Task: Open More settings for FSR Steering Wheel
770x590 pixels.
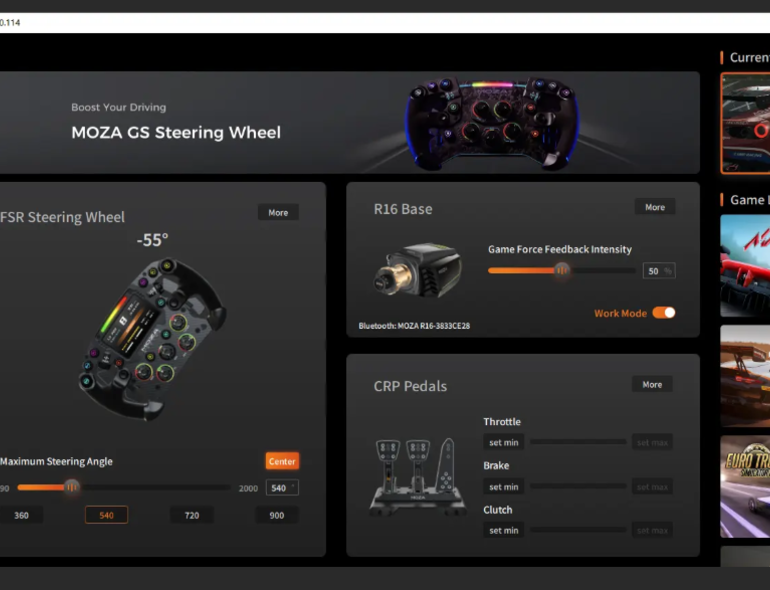Action: [278, 212]
